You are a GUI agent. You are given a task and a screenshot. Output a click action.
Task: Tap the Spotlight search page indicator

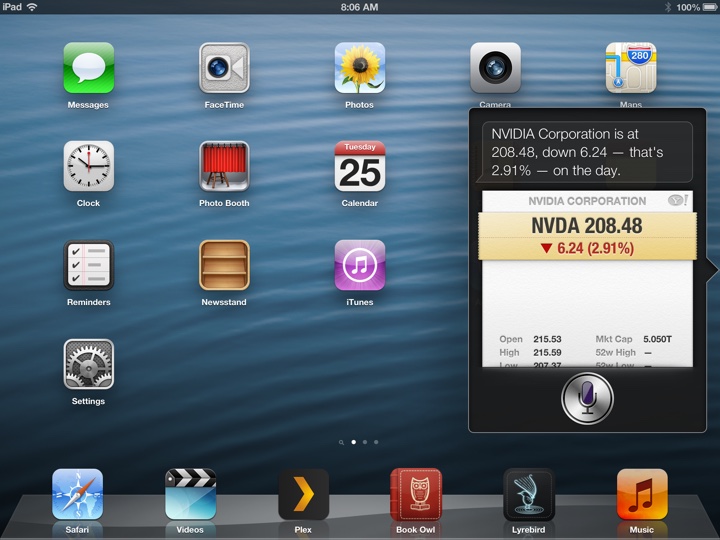click(x=341, y=442)
